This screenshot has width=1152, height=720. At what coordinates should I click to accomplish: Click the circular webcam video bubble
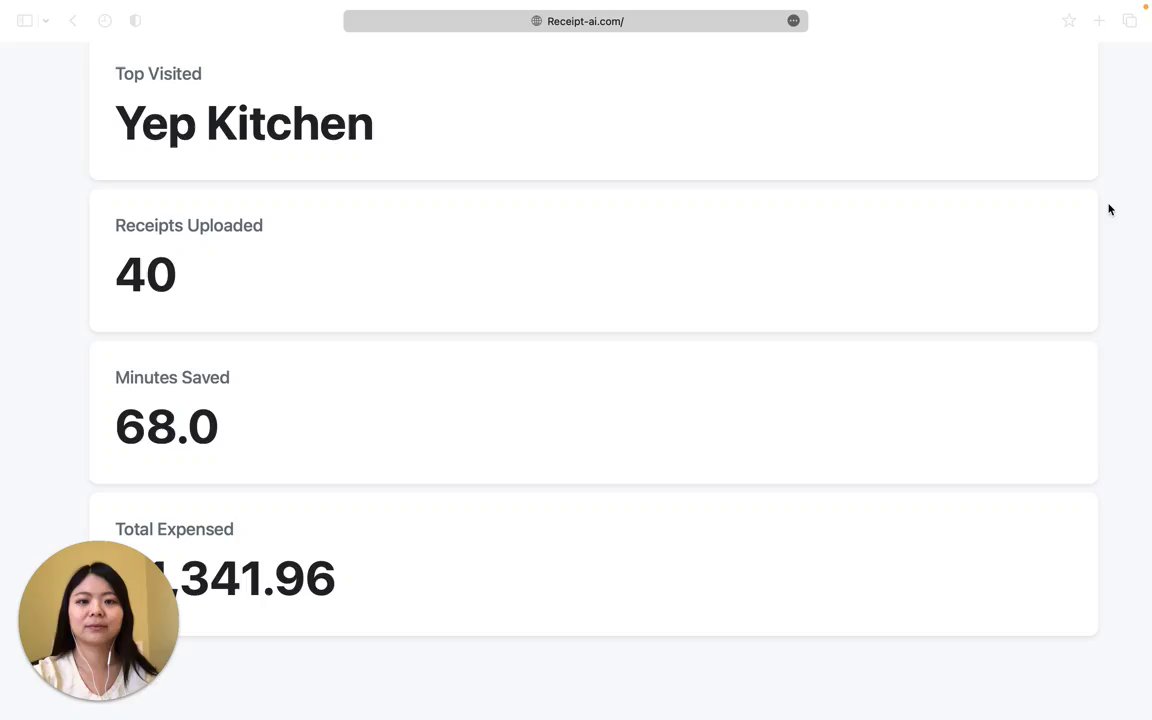point(98,620)
